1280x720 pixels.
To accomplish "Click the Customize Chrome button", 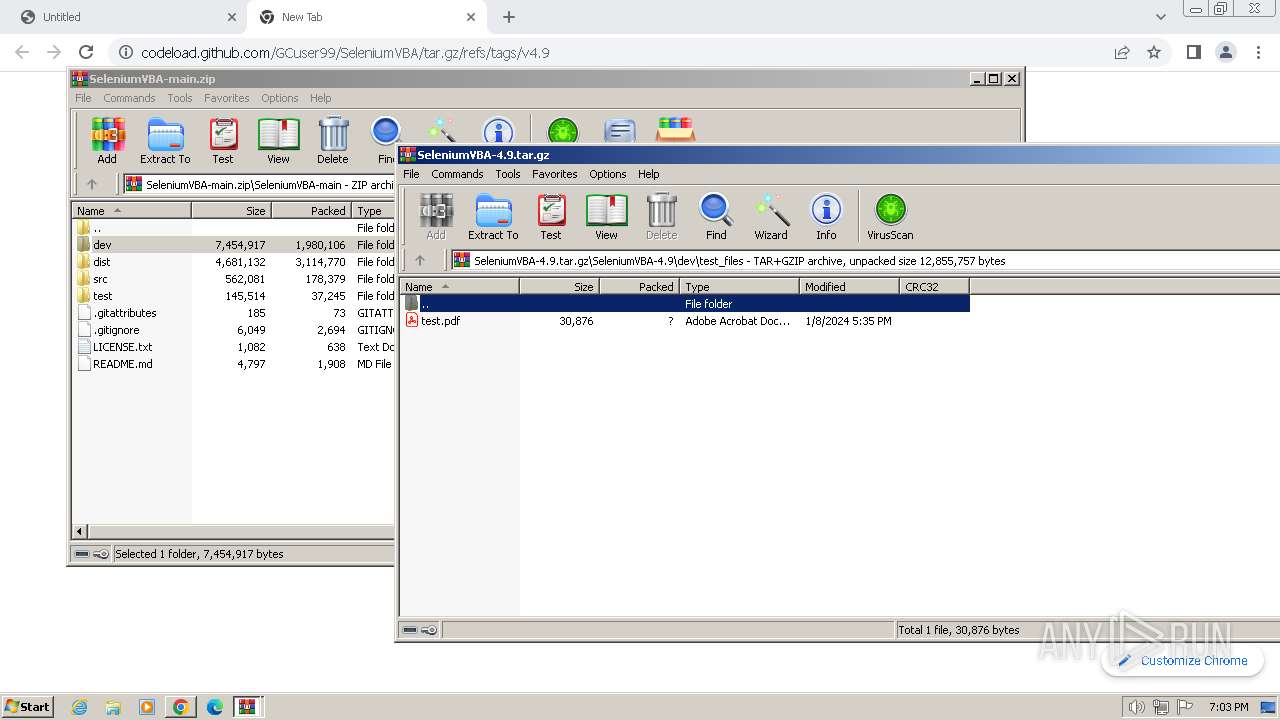I will coord(1182,660).
